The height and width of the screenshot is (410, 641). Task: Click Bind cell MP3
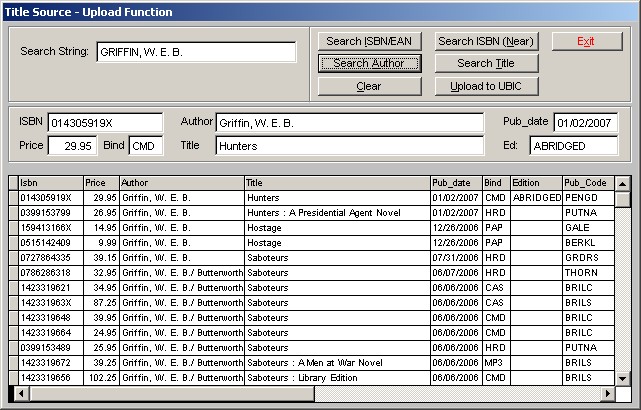click(496, 363)
